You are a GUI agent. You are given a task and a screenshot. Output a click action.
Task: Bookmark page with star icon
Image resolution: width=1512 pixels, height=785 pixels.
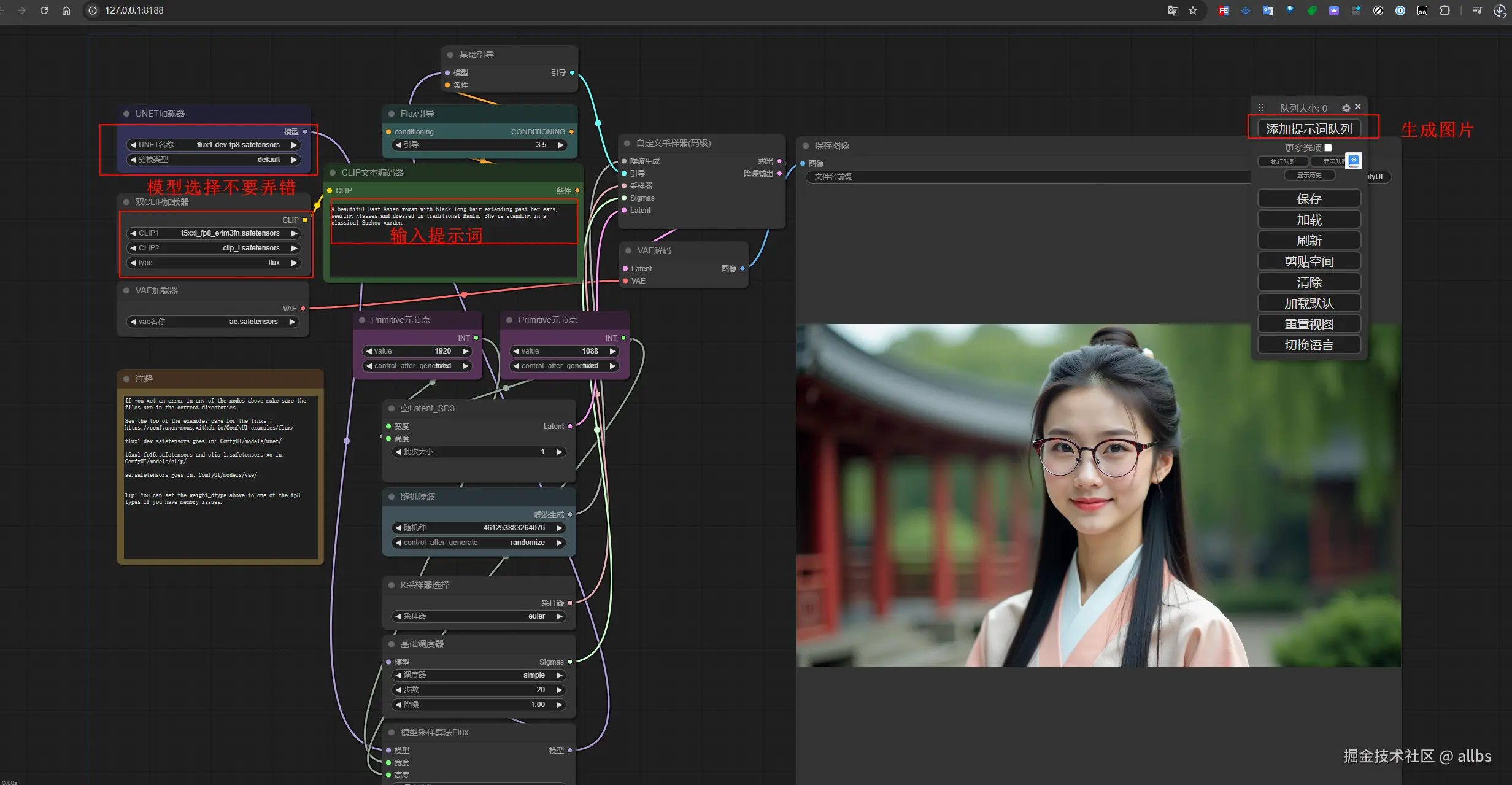pyautogui.click(x=1193, y=10)
